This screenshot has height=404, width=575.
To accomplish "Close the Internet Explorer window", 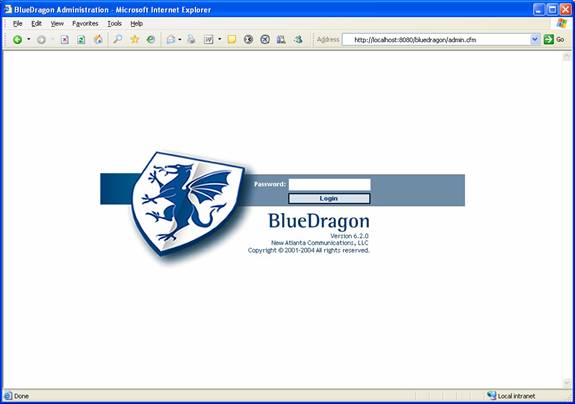I will [x=565, y=10].
